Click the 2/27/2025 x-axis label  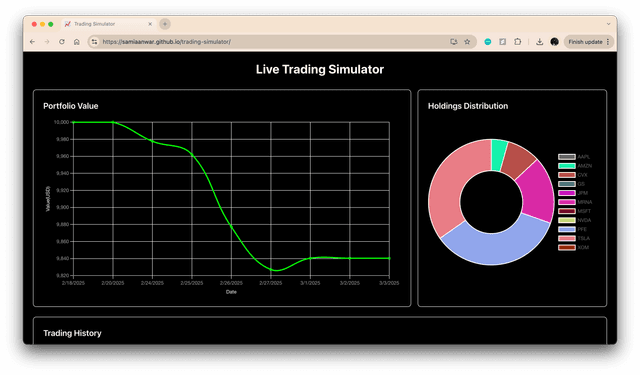(x=271, y=283)
